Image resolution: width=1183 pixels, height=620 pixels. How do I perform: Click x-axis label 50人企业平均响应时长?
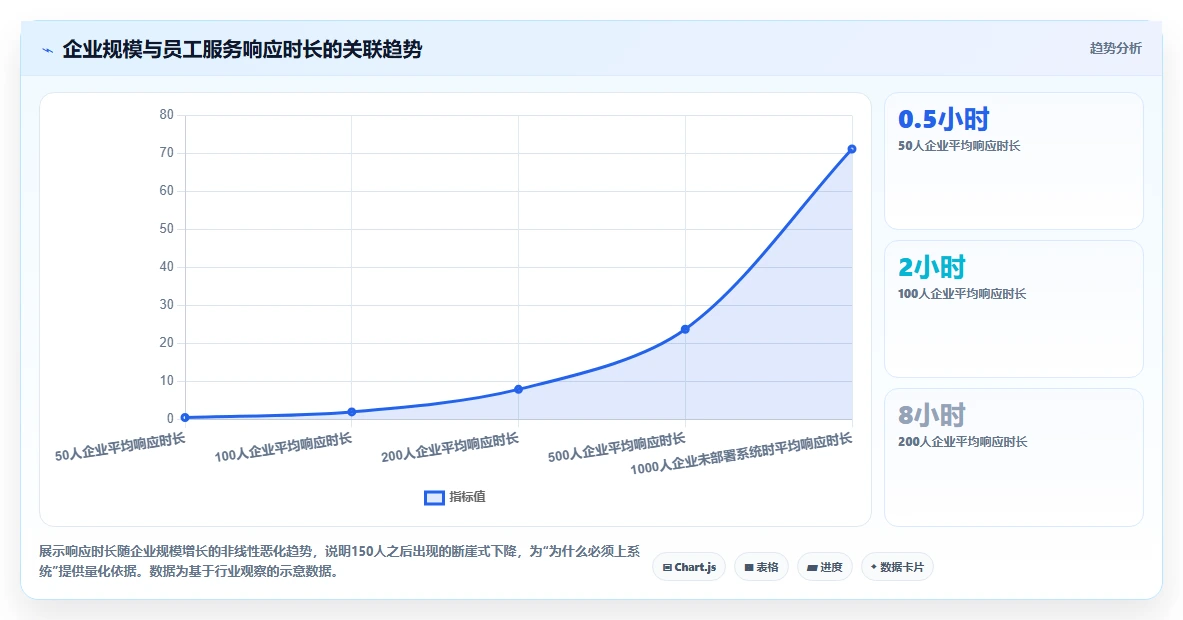pos(120,447)
